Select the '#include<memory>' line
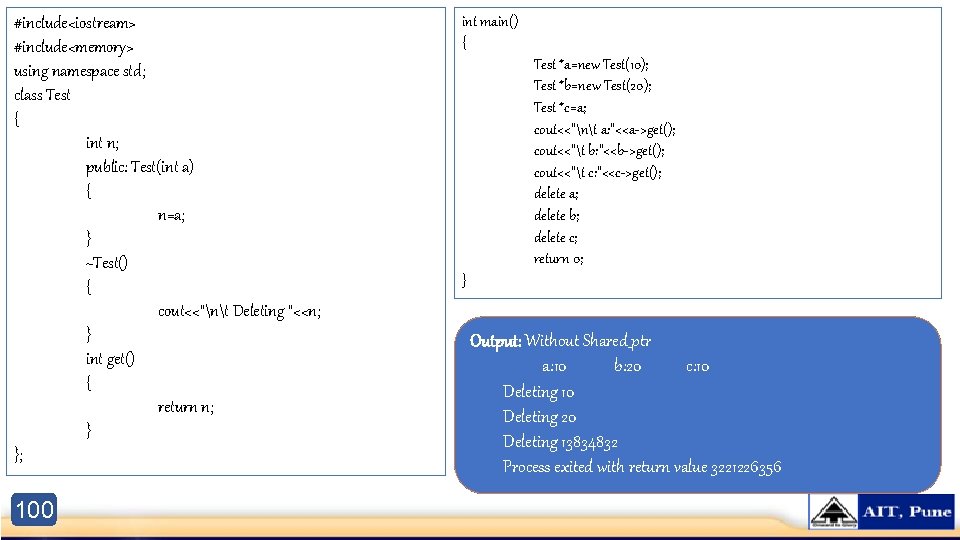 pos(73,47)
